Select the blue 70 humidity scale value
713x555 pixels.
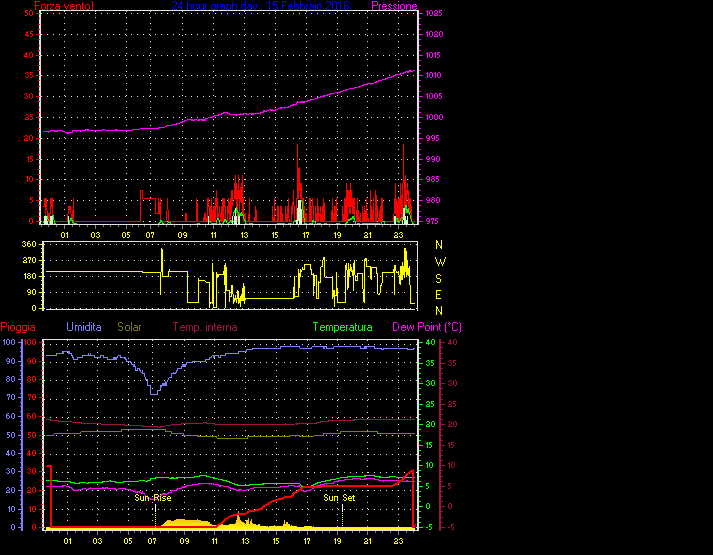[x=11, y=397]
